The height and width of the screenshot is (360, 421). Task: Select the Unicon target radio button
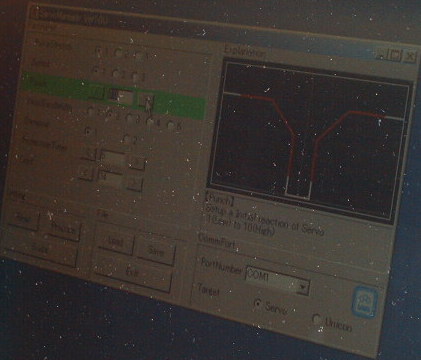coord(316,318)
